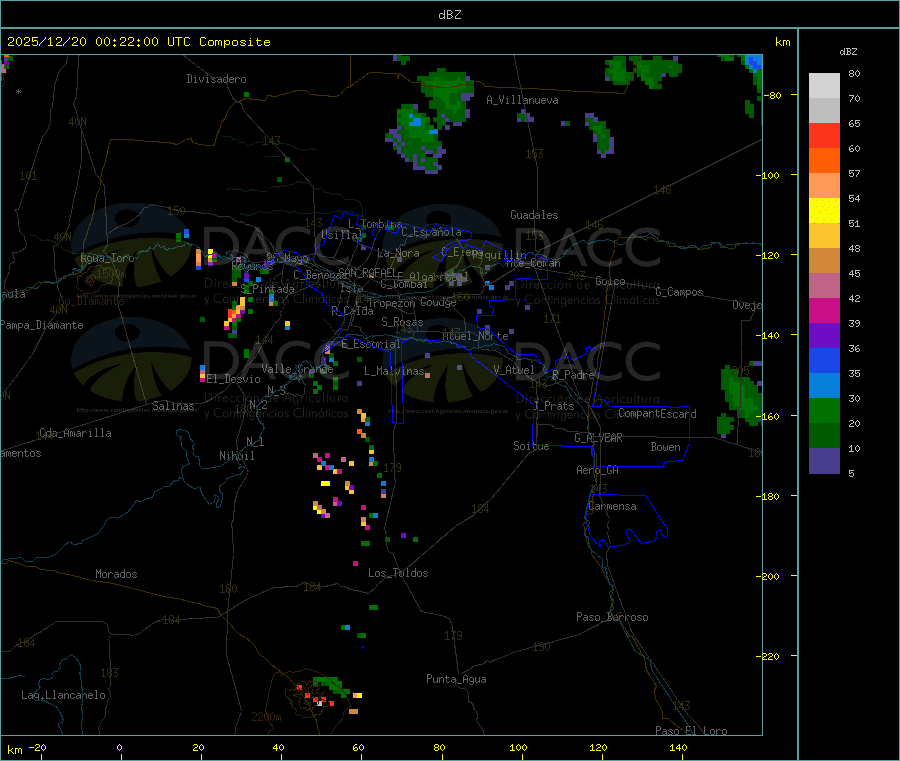900x761 pixels.
Task: Click the A_Villanueva map label
Action: (522, 100)
